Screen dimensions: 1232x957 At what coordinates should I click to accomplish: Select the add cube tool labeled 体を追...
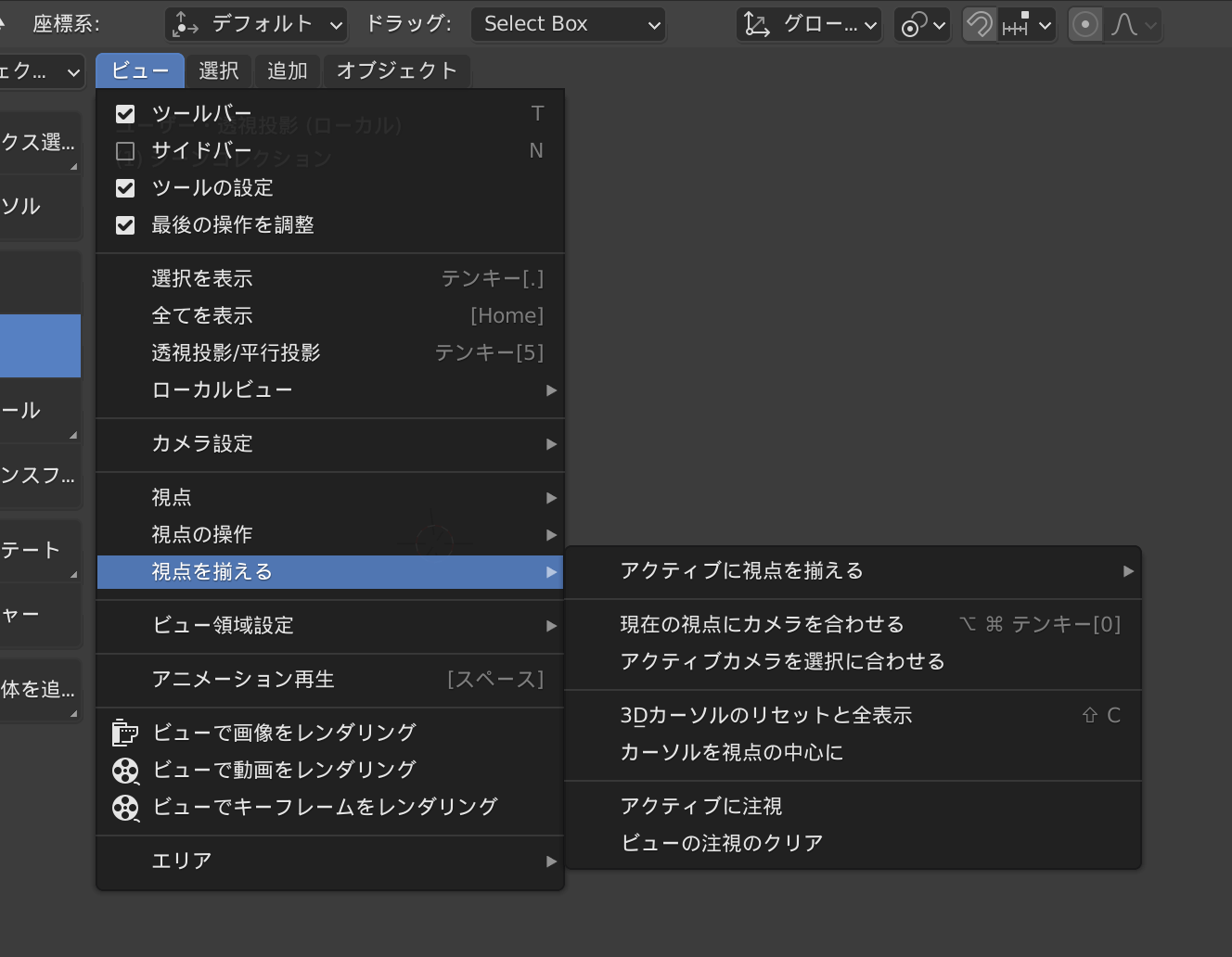[x=40, y=690]
